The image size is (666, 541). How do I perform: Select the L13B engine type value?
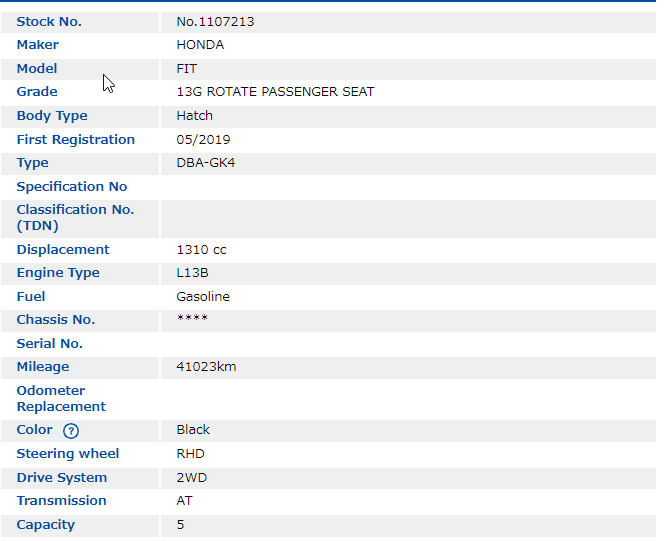[x=193, y=273]
